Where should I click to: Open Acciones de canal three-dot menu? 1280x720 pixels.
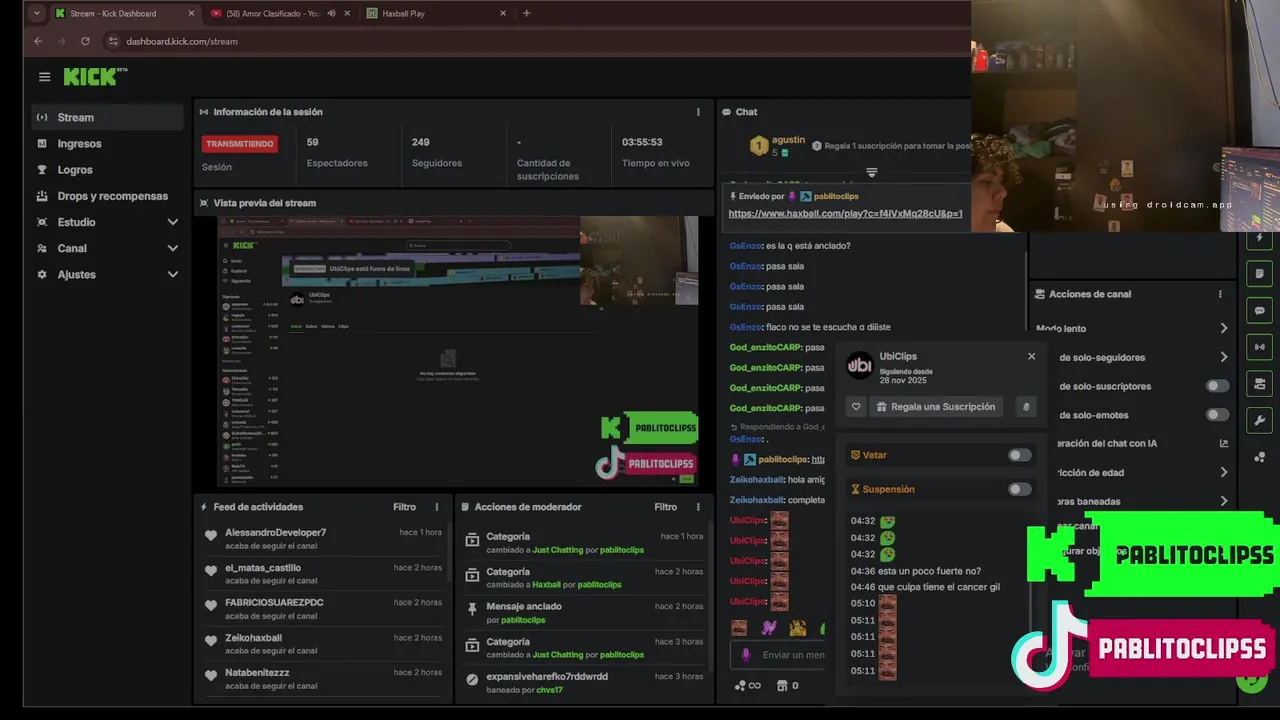[x=1220, y=294]
